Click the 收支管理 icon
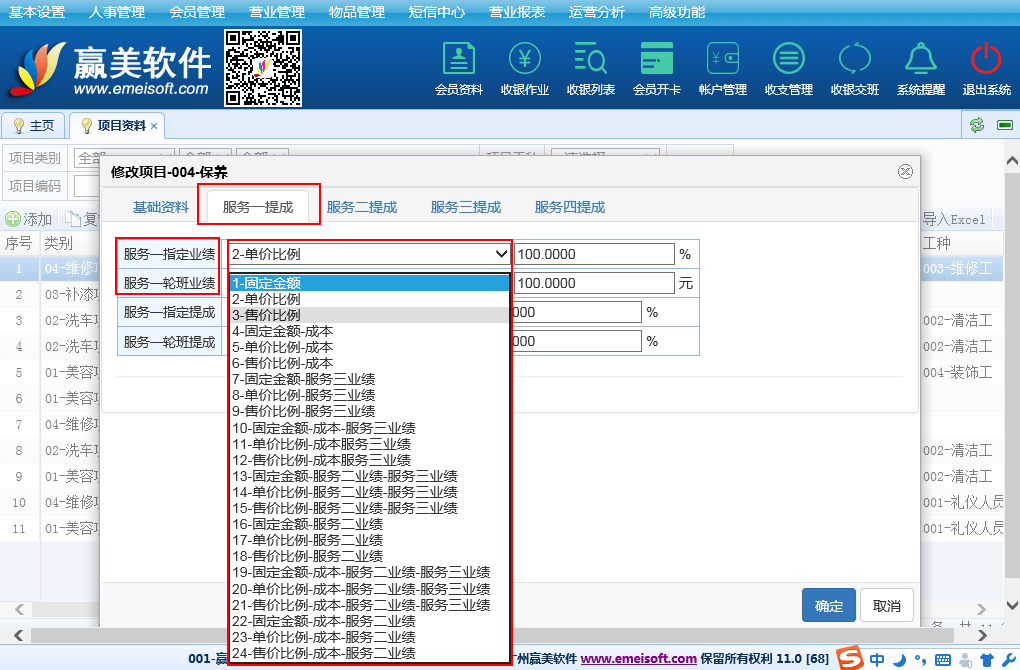Image resolution: width=1020 pixels, height=670 pixels. (789, 68)
